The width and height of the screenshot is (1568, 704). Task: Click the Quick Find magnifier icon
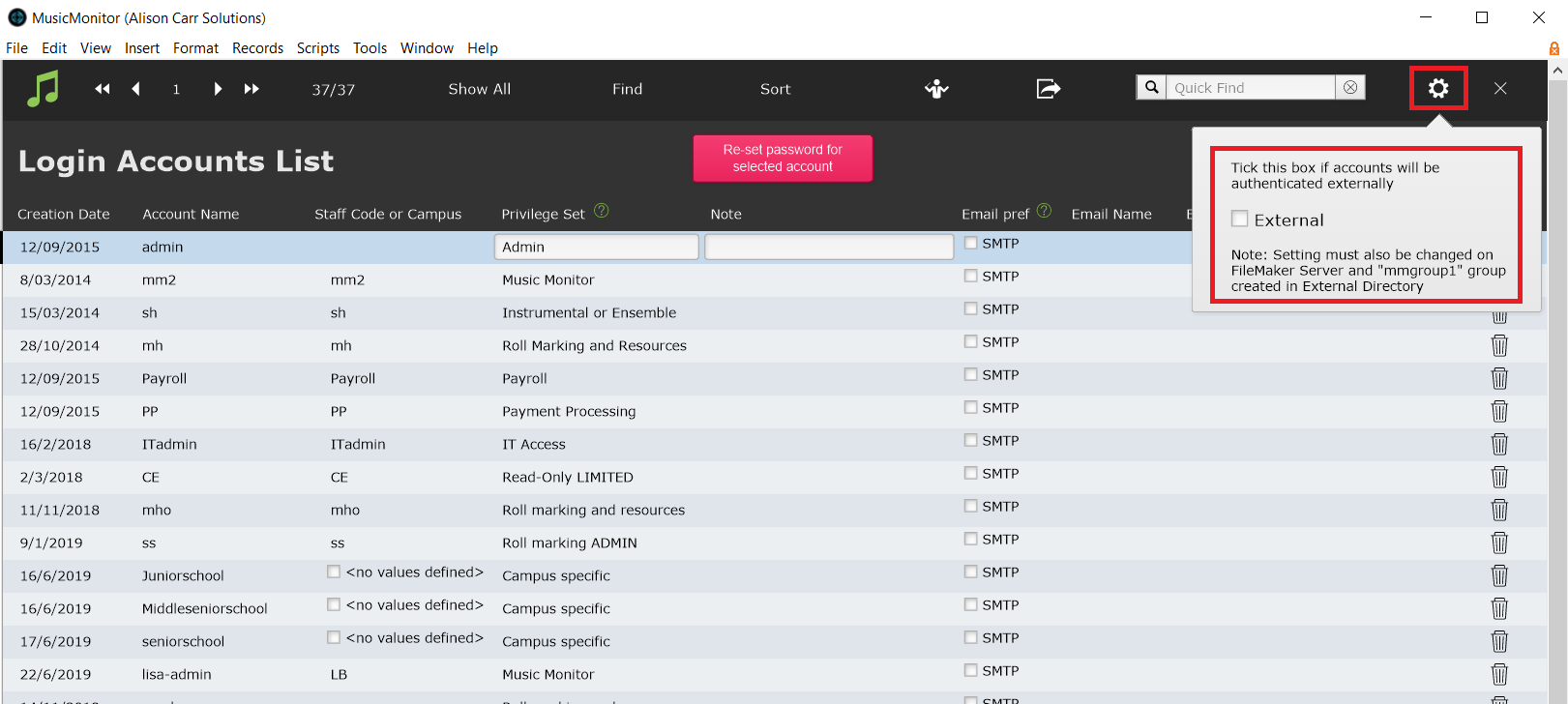coord(1151,87)
